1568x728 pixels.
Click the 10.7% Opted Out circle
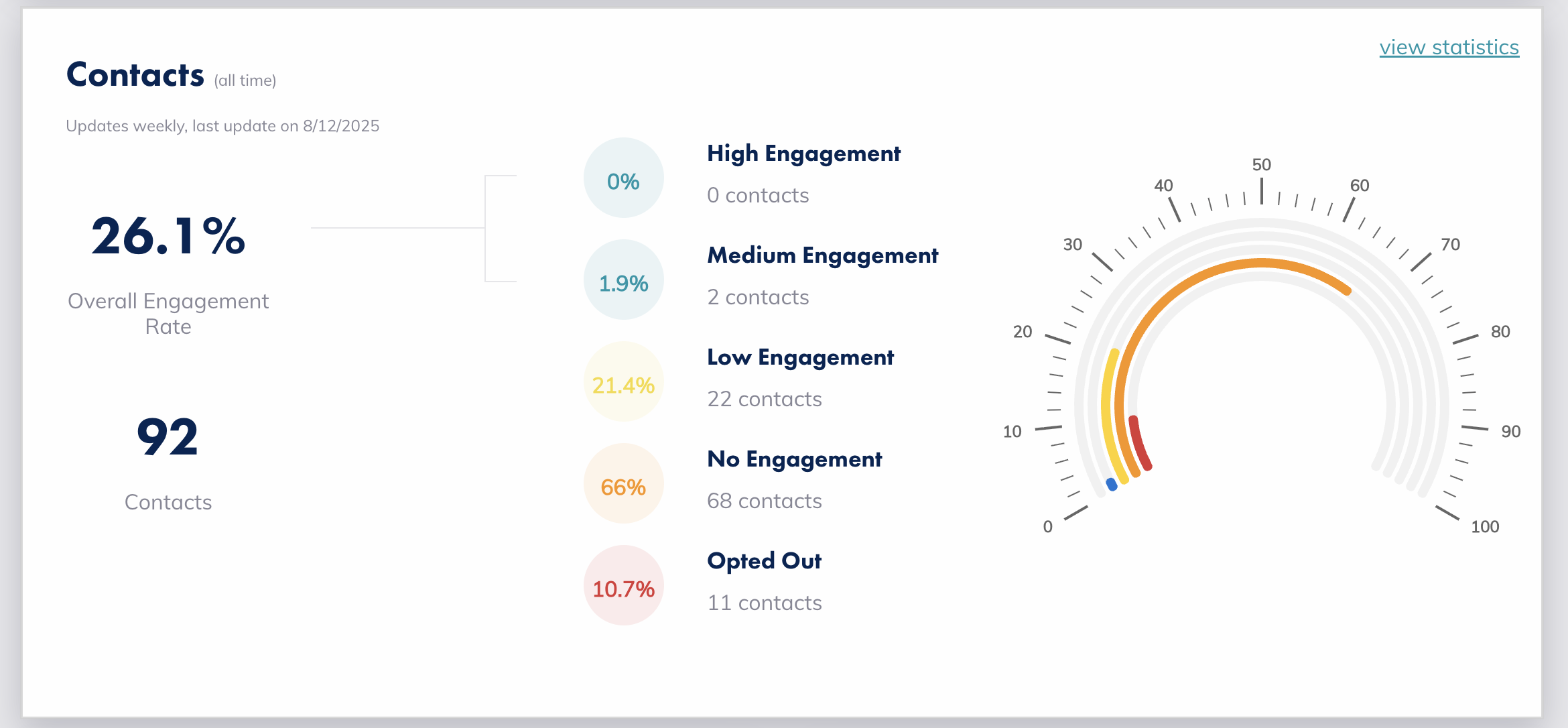coord(623,586)
